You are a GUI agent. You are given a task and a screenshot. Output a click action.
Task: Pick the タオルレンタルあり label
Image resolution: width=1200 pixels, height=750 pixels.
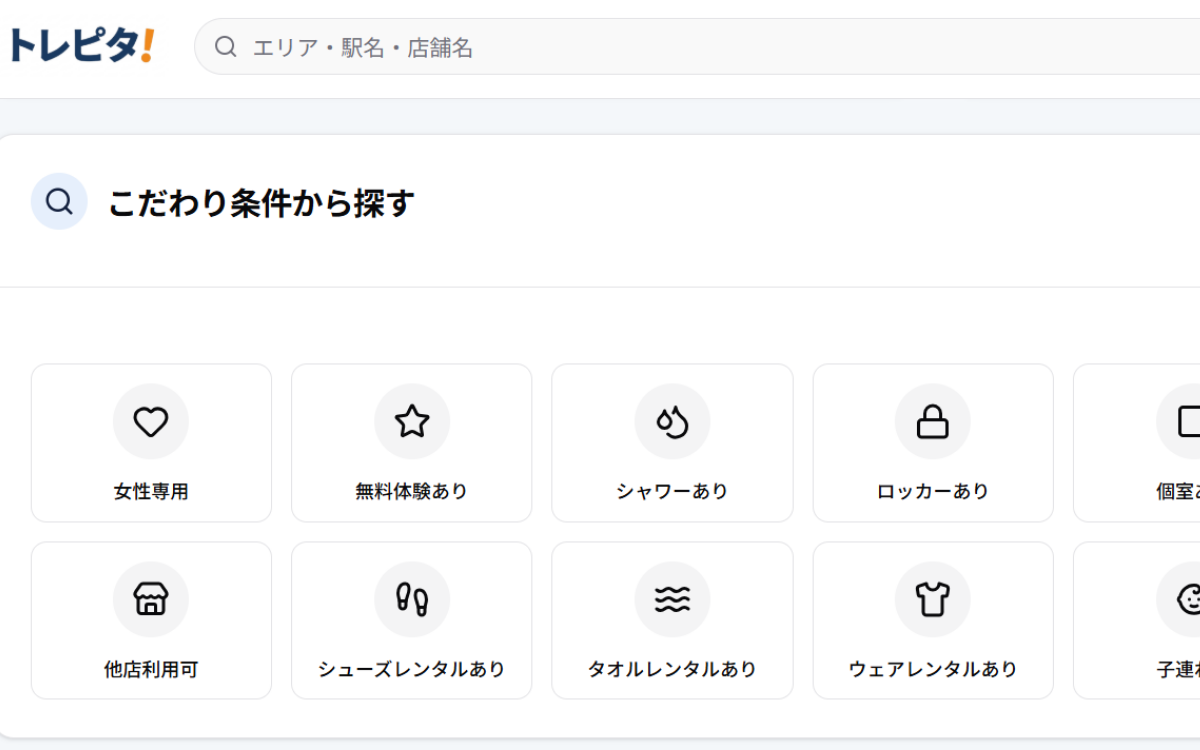click(673, 669)
